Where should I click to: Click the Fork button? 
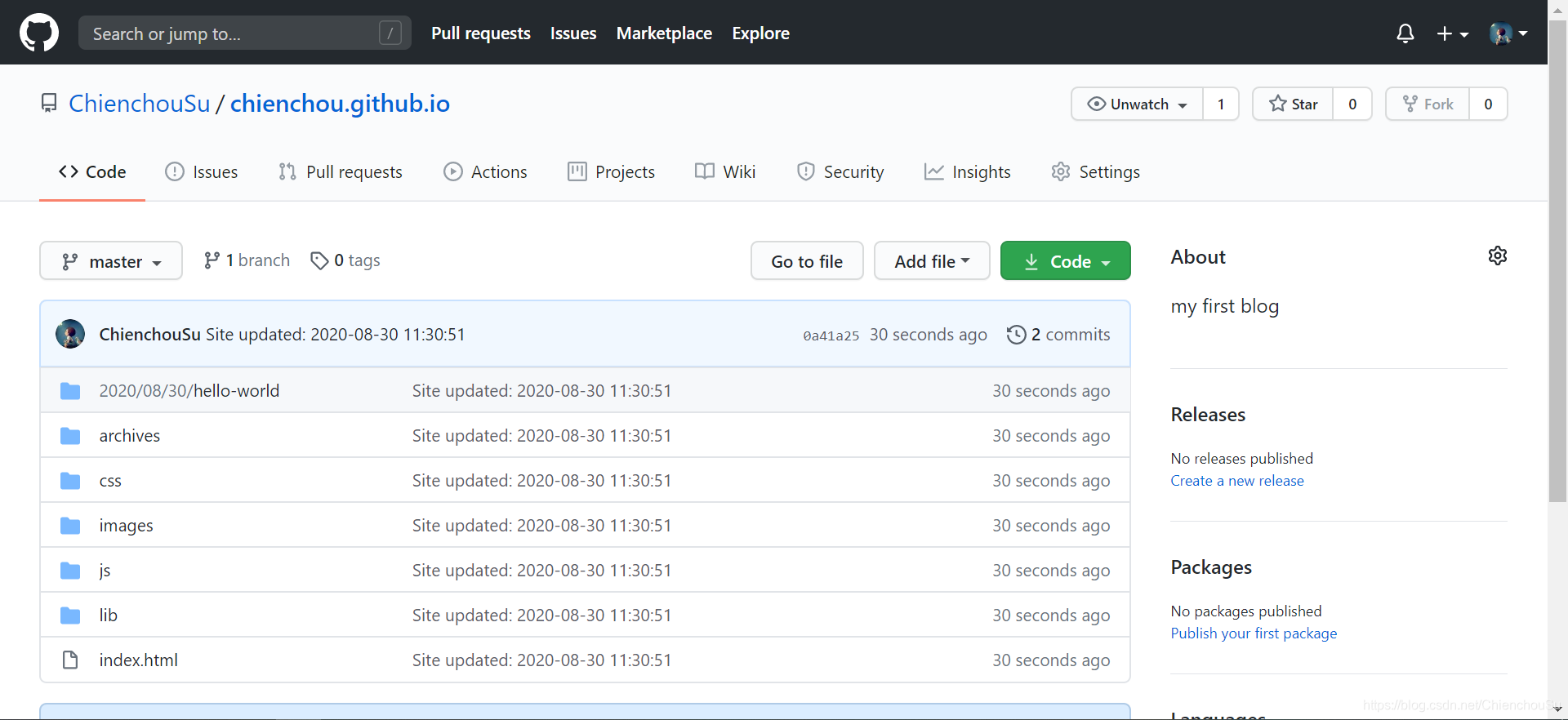[1428, 104]
